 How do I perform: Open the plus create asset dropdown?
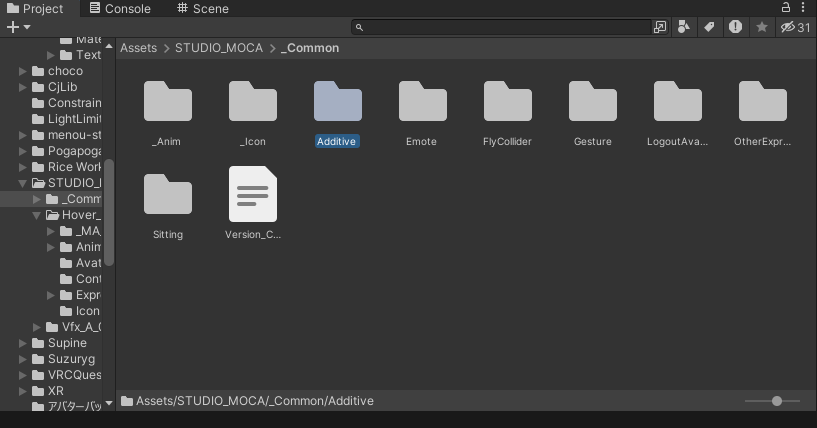coord(18,27)
